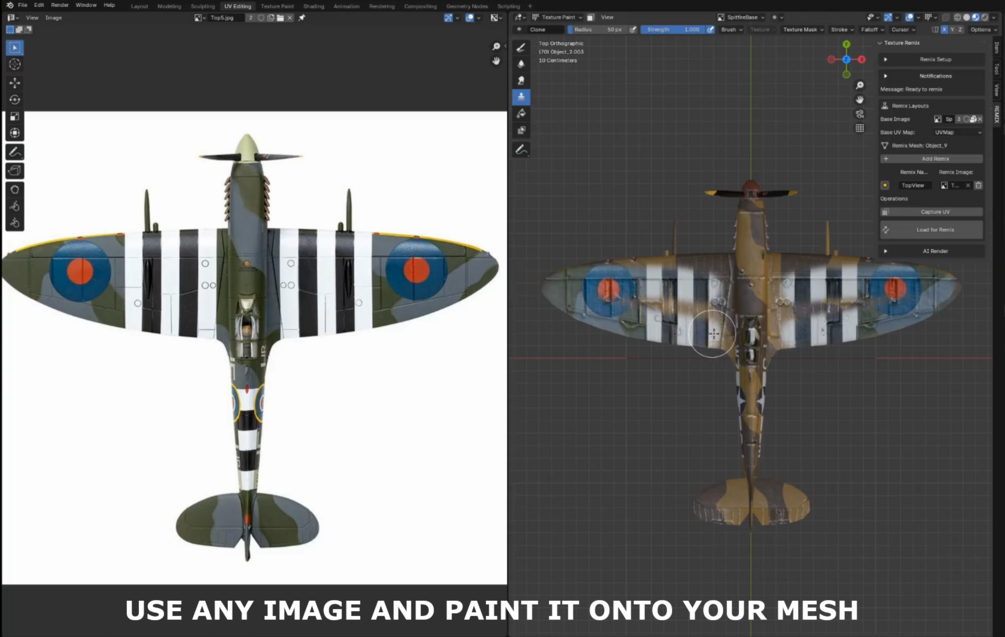Screen dimensions: 1005x637
Task: Select the Transform tool in the UV editor
Action: (15, 133)
